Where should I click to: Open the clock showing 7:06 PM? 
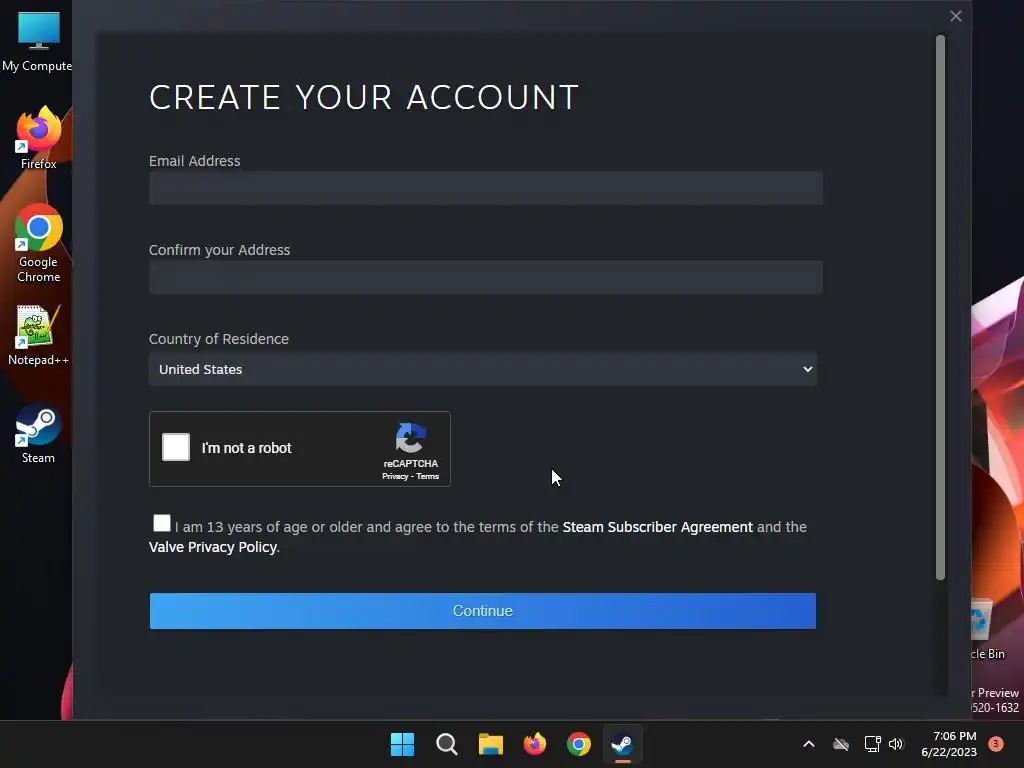tap(949, 744)
